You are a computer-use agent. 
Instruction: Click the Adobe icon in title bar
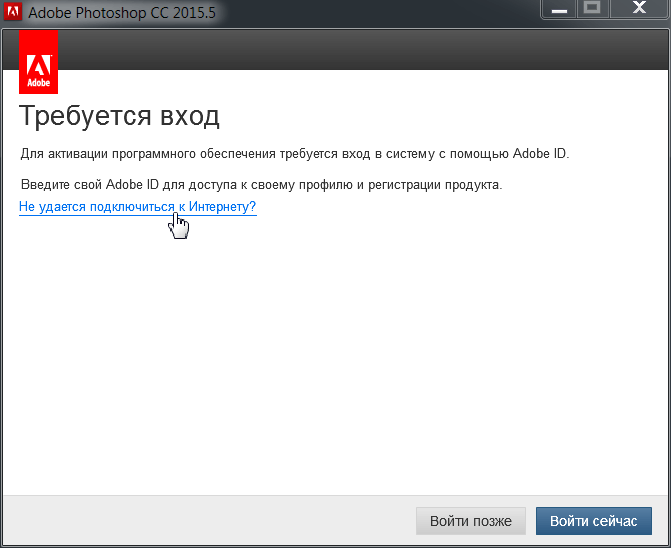coord(12,11)
